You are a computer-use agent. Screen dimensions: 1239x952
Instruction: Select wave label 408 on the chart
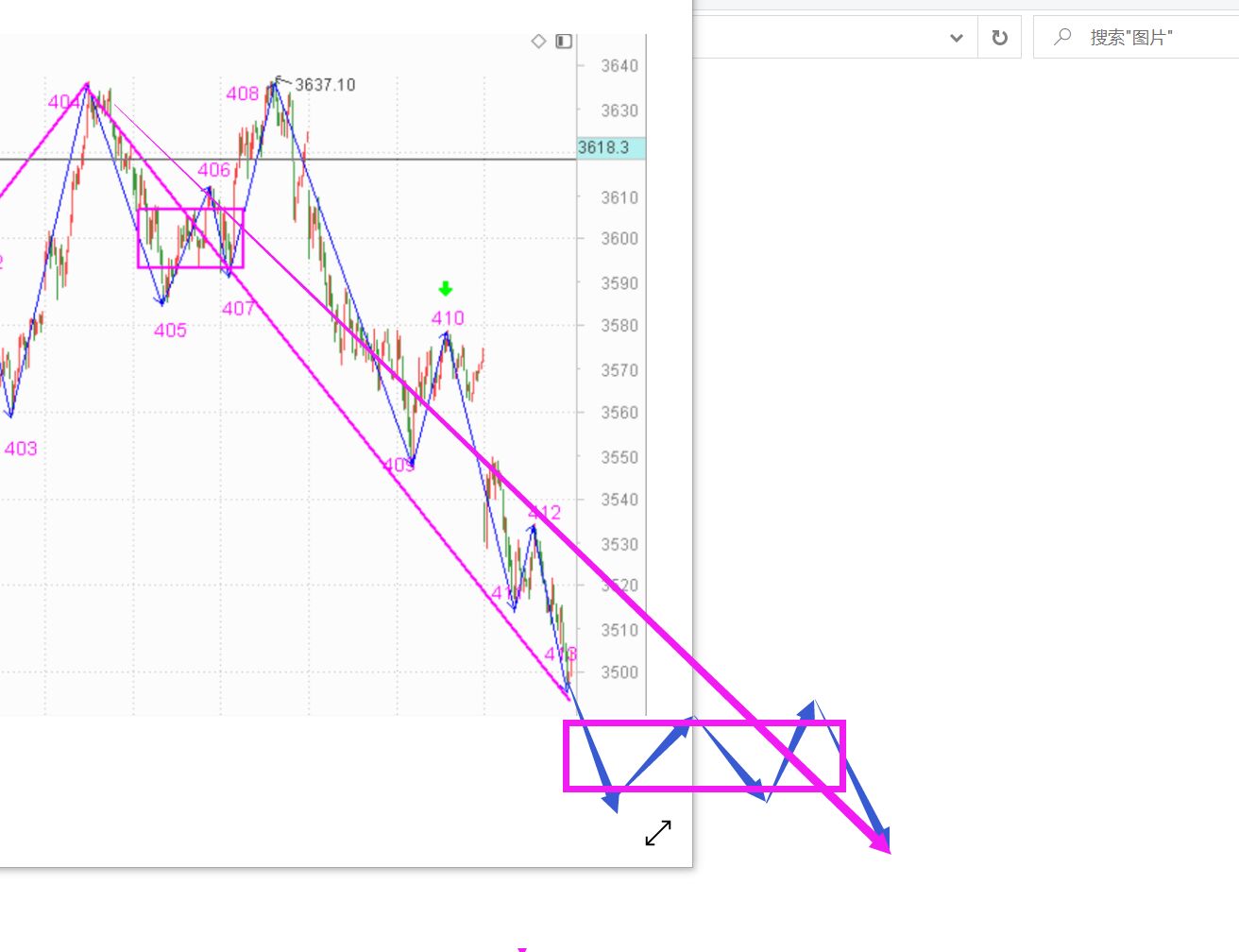point(242,93)
